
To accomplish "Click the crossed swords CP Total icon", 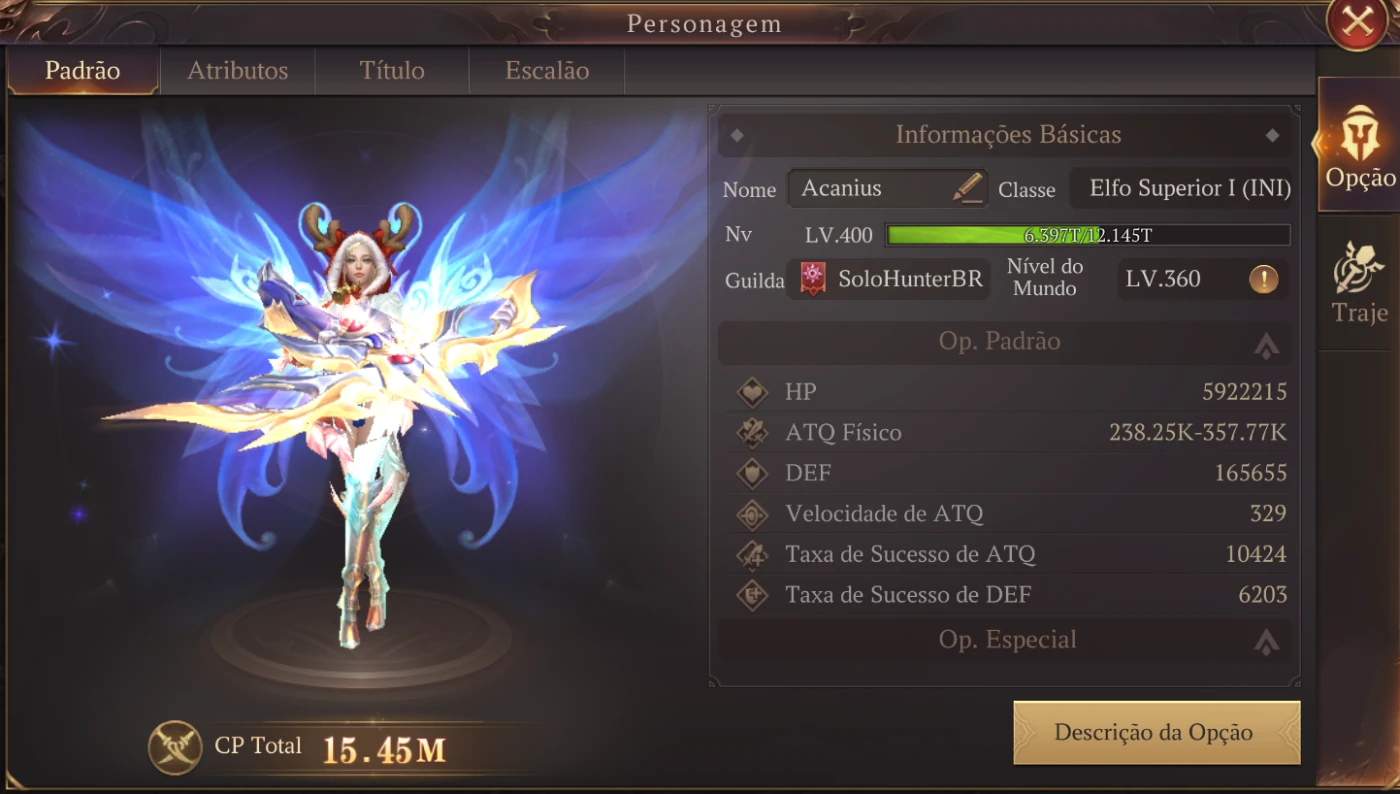I will click(175, 747).
